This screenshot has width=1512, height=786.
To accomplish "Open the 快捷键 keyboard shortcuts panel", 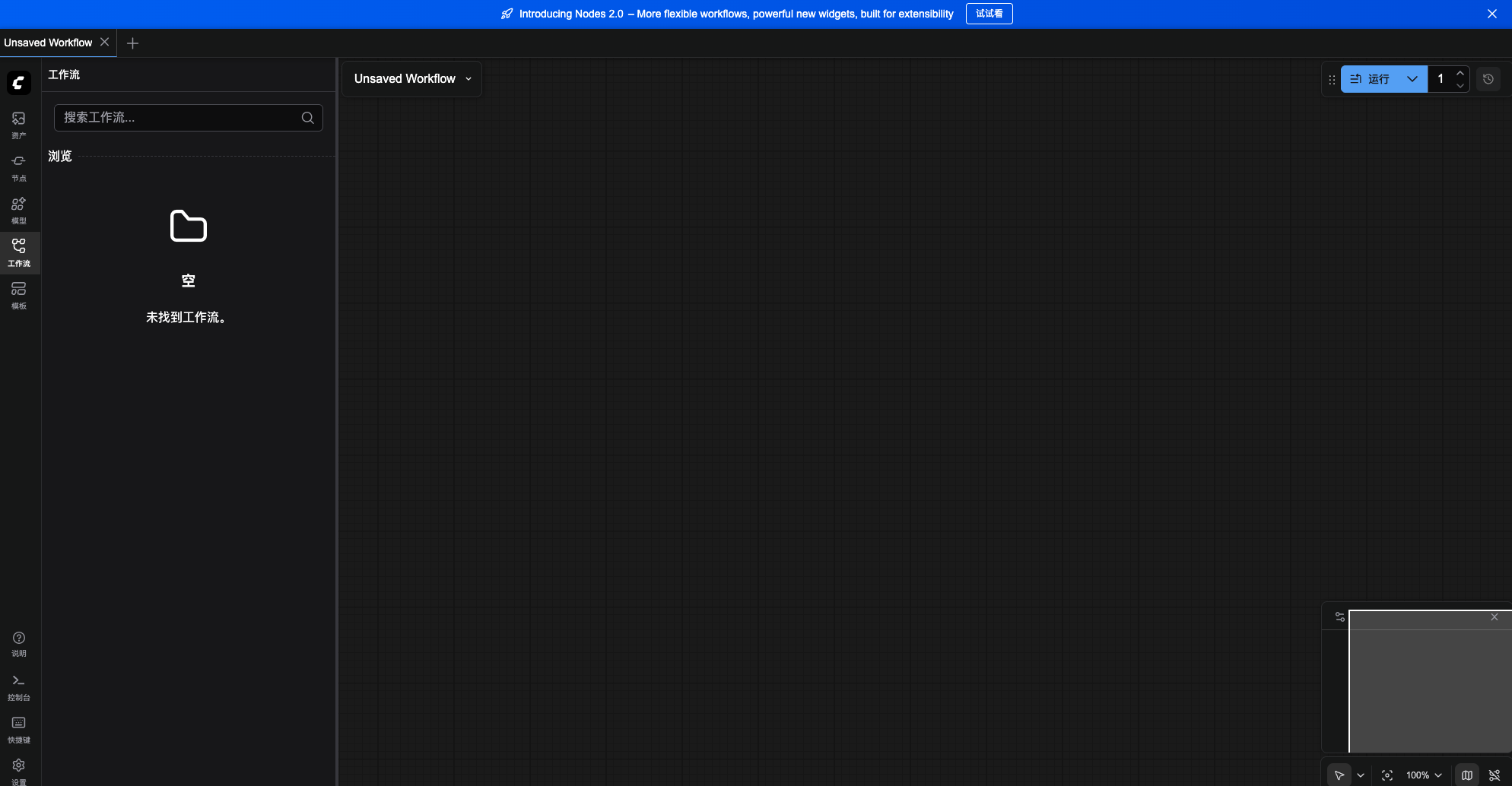I will coord(19,729).
